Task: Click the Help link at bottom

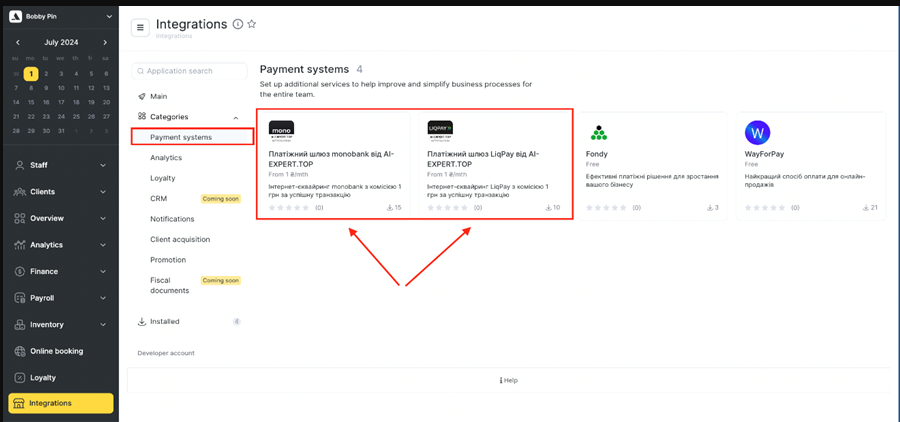Action: click(509, 380)
